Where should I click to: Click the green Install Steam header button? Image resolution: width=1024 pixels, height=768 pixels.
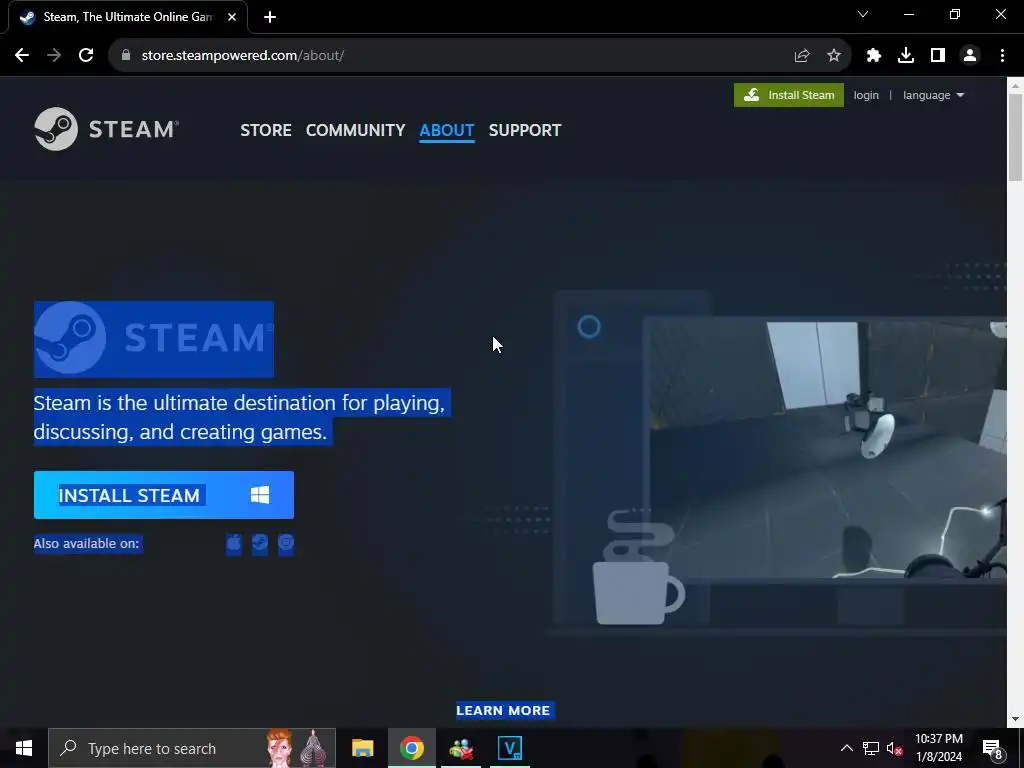(x=789, y=95)
